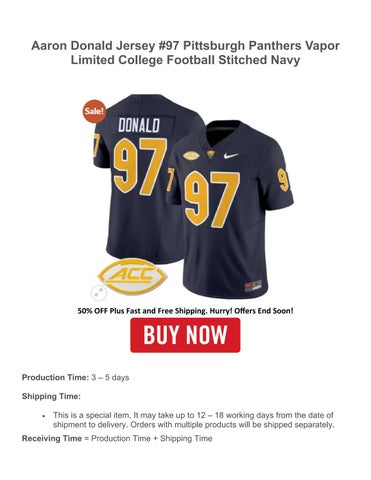Click the Nike swoosh on front jersey
This screenshot has width=371, height=480.
231,156
